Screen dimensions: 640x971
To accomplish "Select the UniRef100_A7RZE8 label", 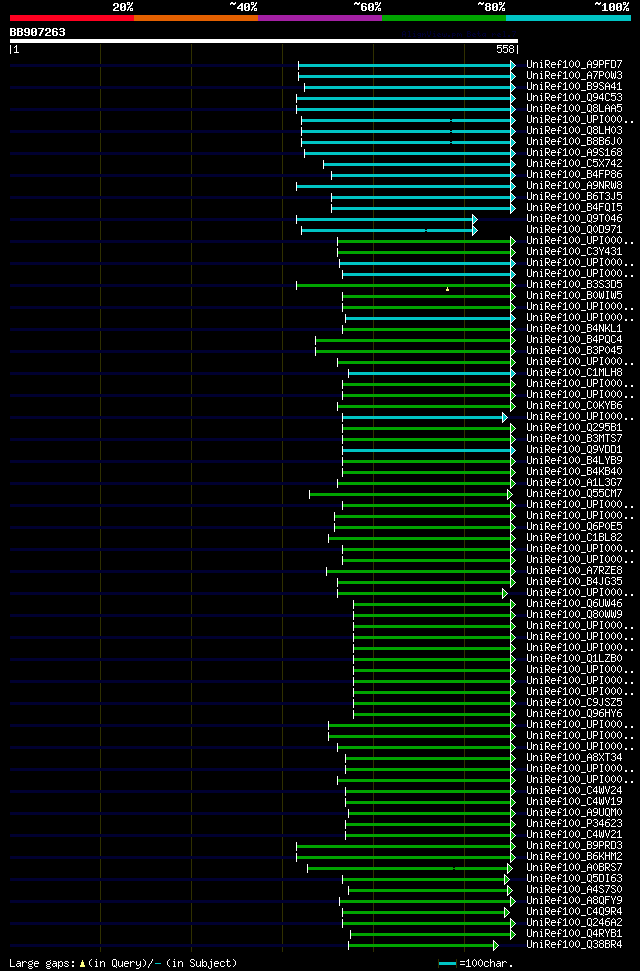I will 574,571.
